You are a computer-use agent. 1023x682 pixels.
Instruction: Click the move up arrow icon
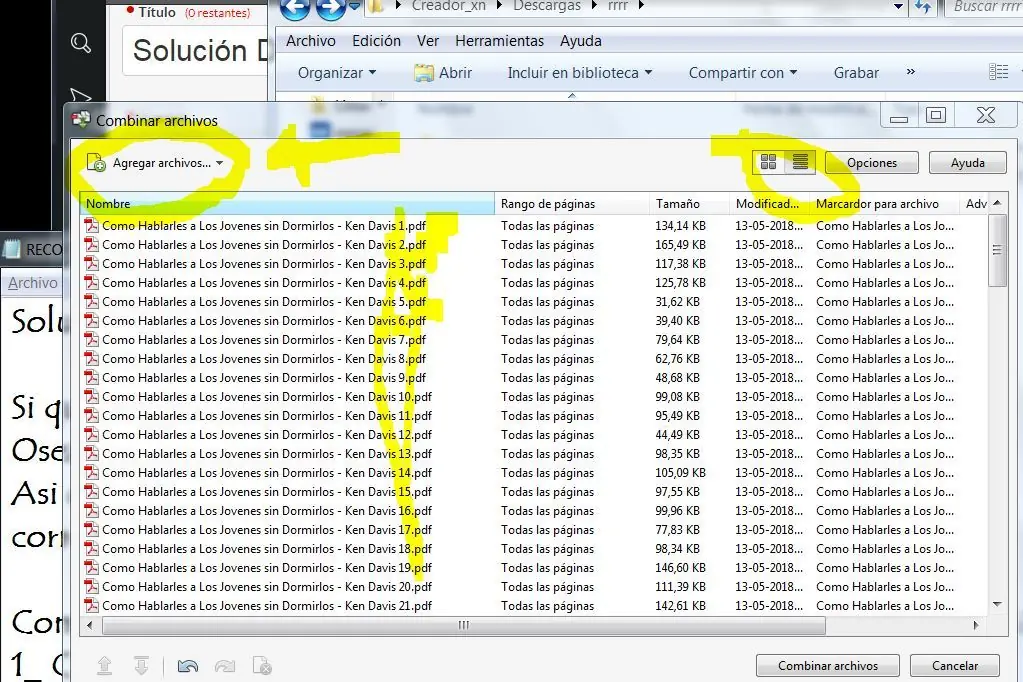click(x=104, y=666)
